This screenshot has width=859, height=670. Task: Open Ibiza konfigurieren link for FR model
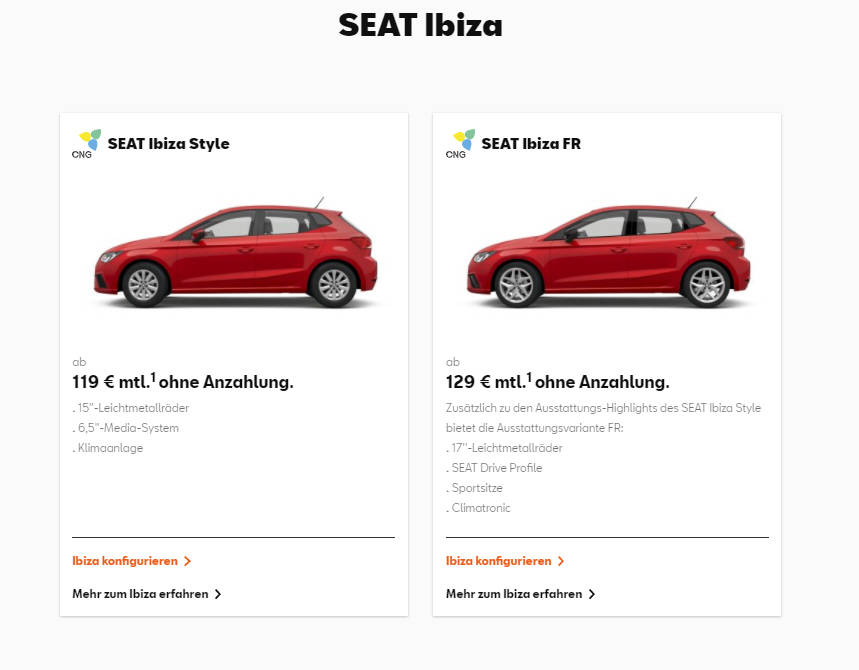499,561
